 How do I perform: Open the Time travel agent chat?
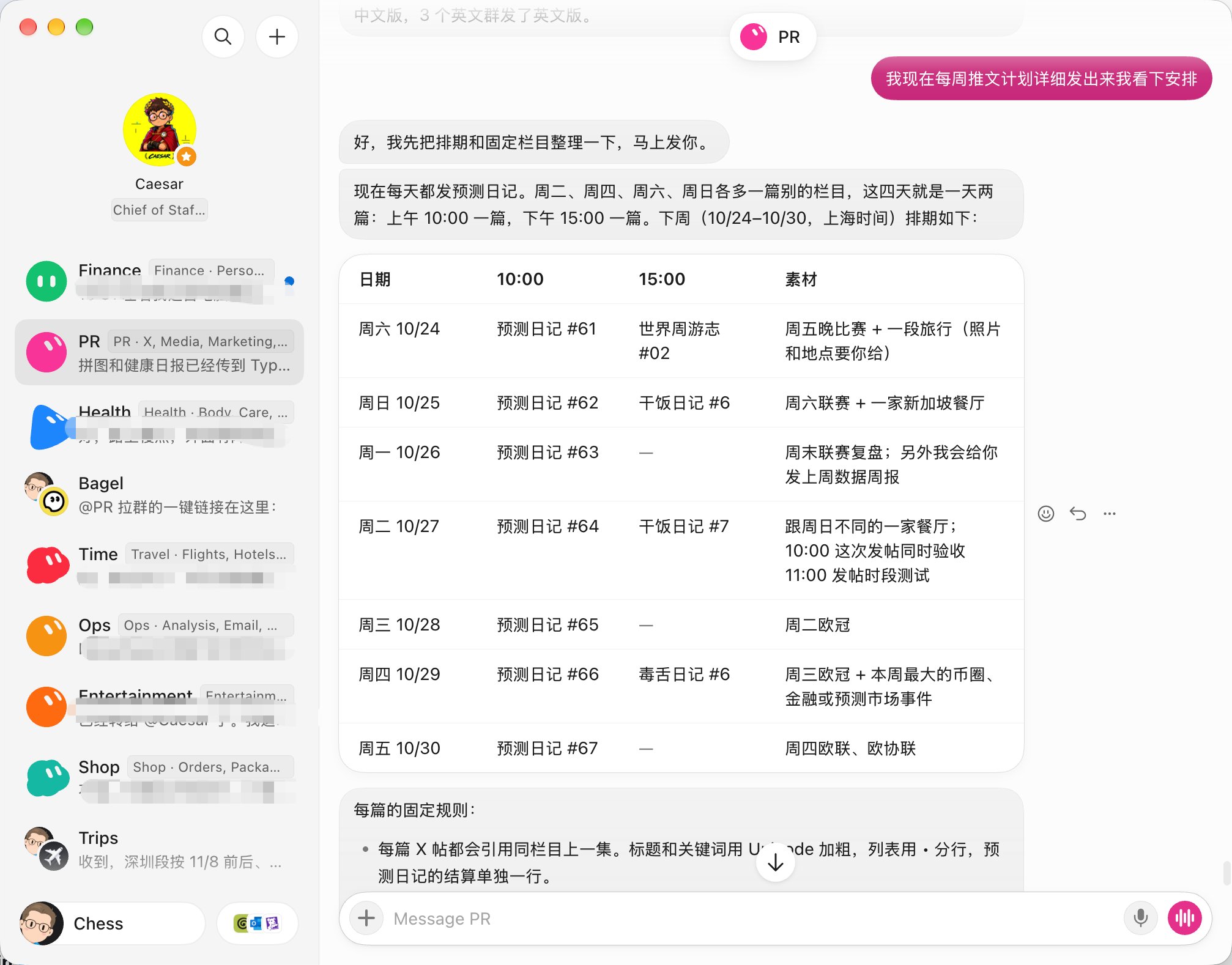(160, 565)
